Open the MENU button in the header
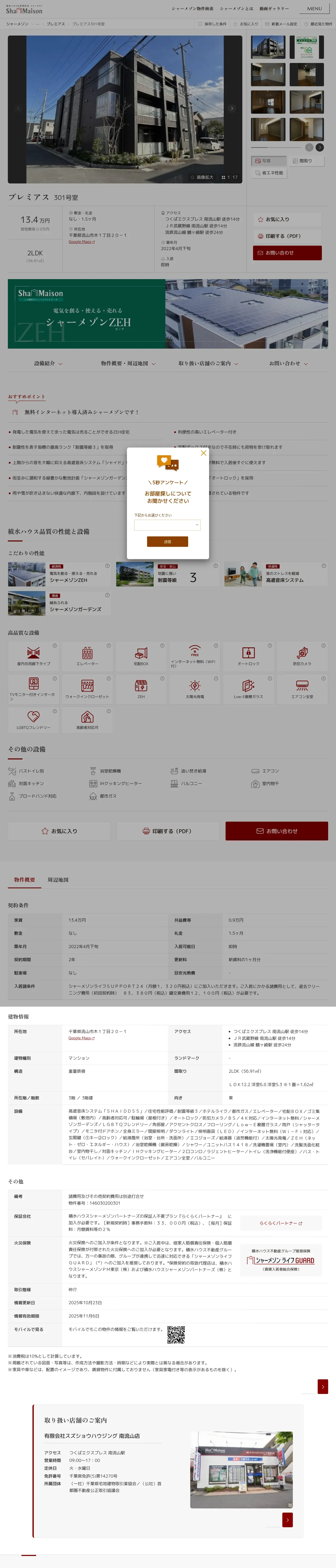Viewport: 336px width, 1568px height. point(314,9)
